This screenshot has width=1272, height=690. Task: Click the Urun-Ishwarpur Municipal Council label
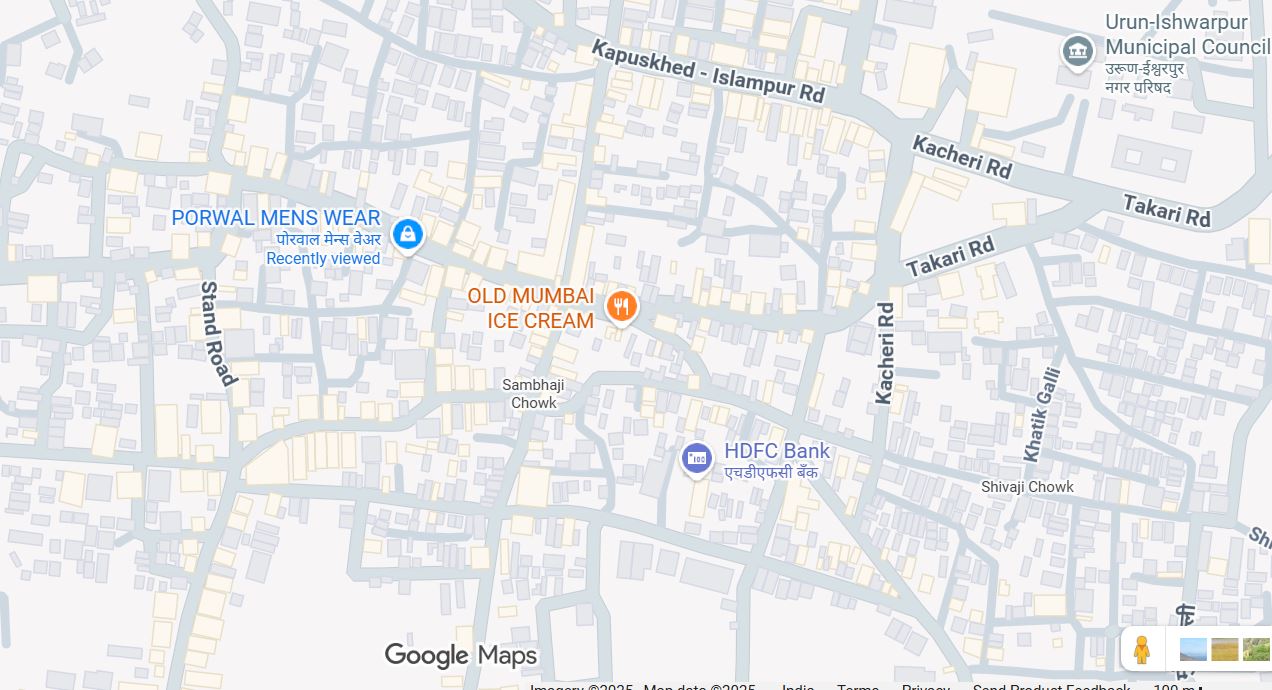(1187, 35)
